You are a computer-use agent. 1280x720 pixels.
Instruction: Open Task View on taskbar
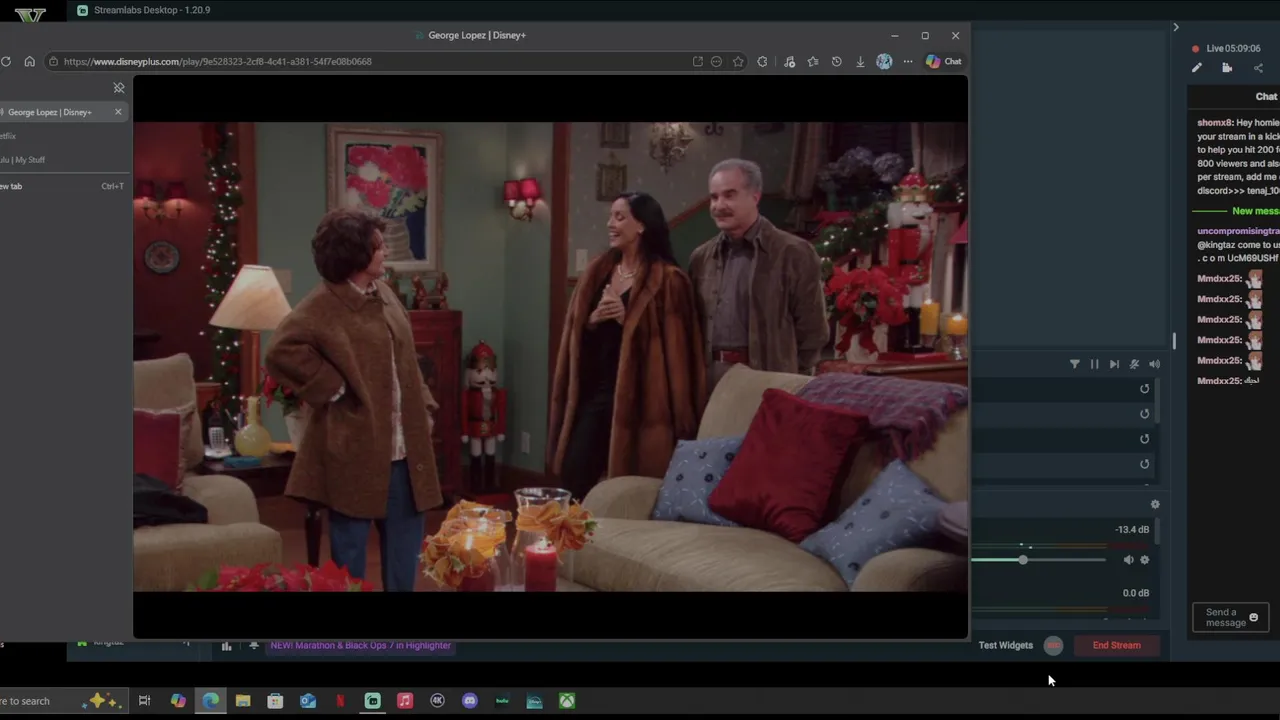pyautogui.click(x=144, y=701)
